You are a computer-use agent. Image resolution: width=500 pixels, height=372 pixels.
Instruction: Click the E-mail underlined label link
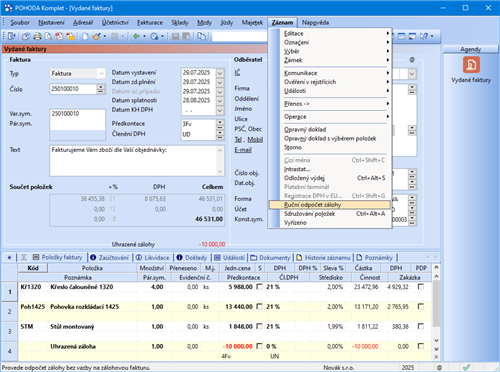(243, 150)
